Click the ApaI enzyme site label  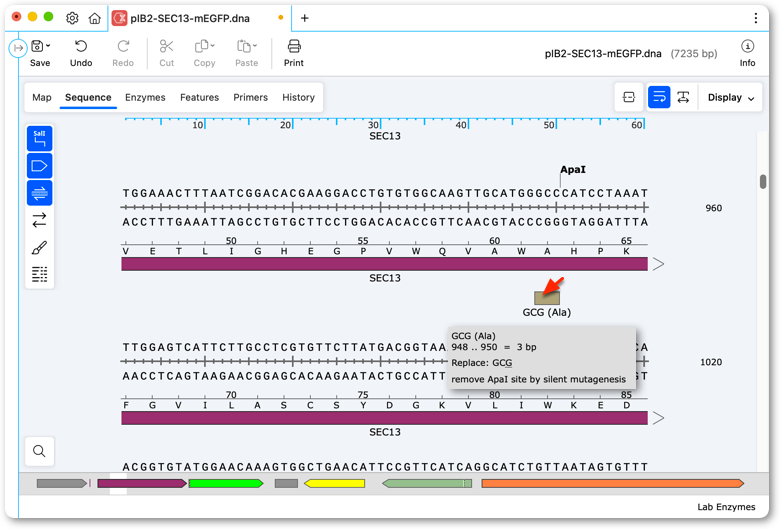click(x=573, y=170)
